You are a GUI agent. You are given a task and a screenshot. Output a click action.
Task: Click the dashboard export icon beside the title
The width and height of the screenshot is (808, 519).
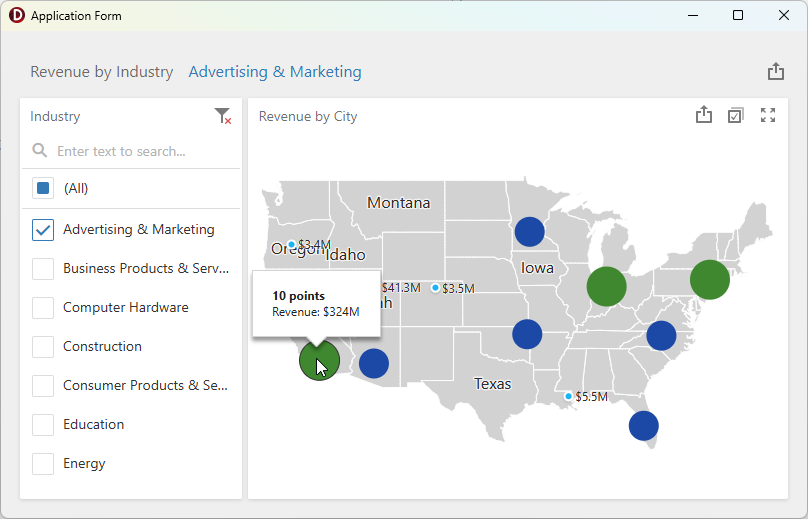click(776, 71)
